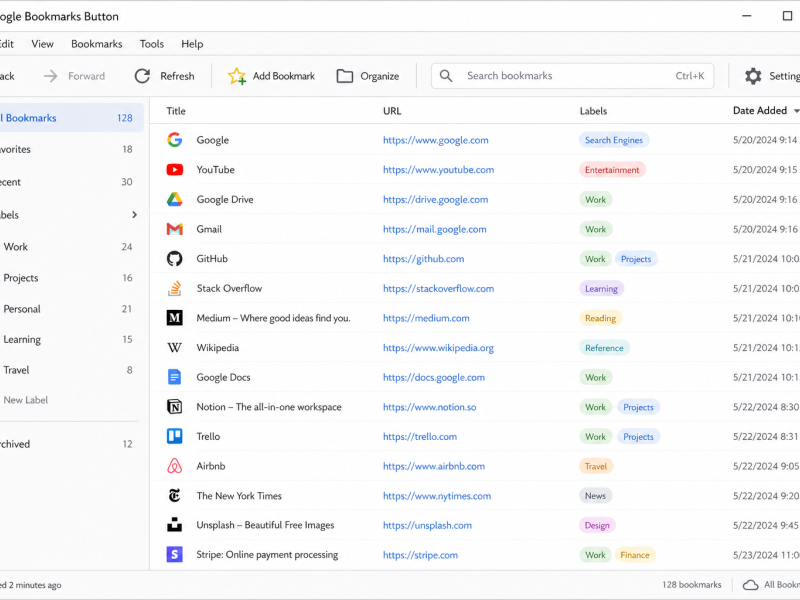Click the Airbnb logo icon

tap(174, 466)
